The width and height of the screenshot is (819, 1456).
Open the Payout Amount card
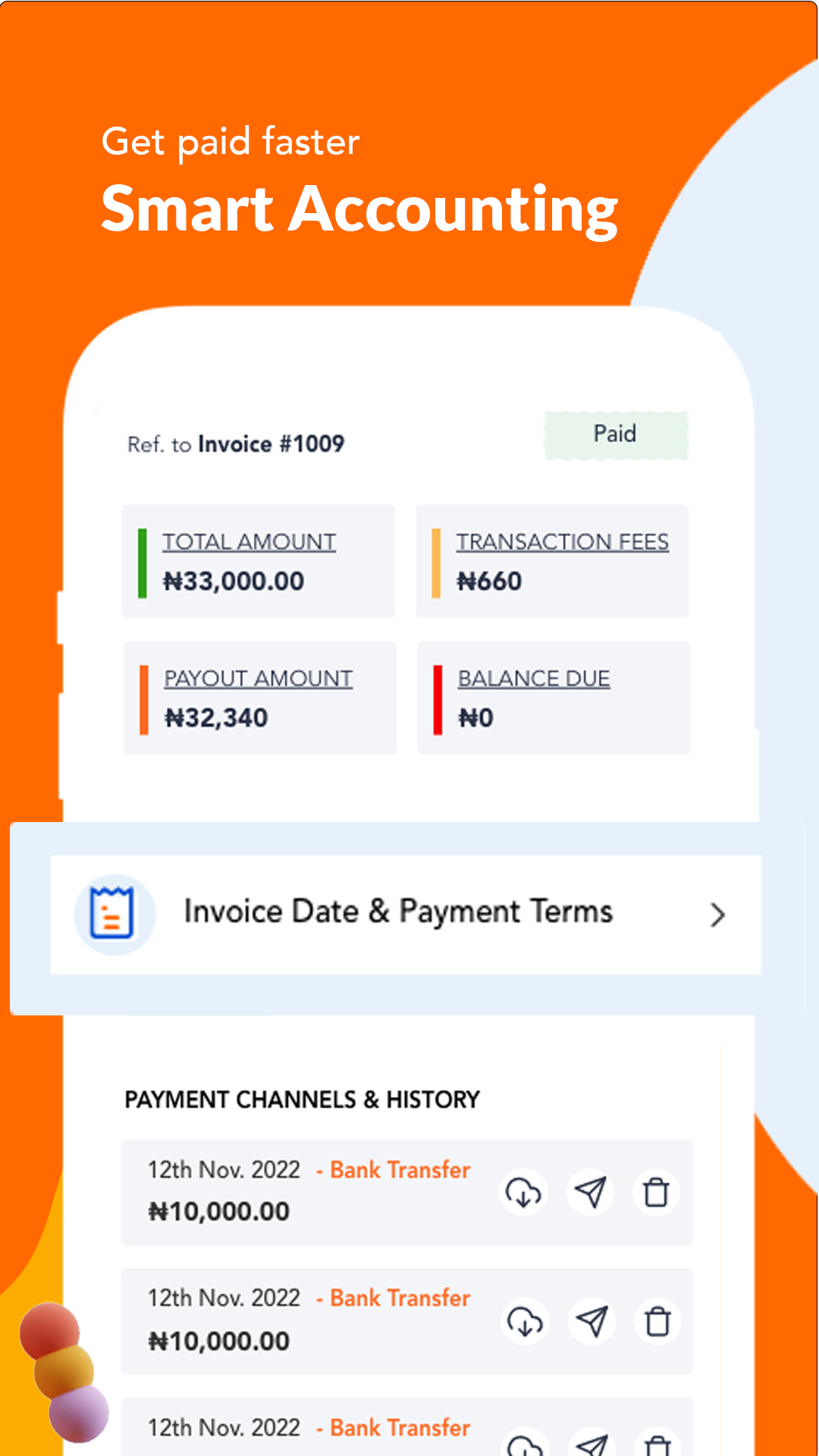click(260, 698)
